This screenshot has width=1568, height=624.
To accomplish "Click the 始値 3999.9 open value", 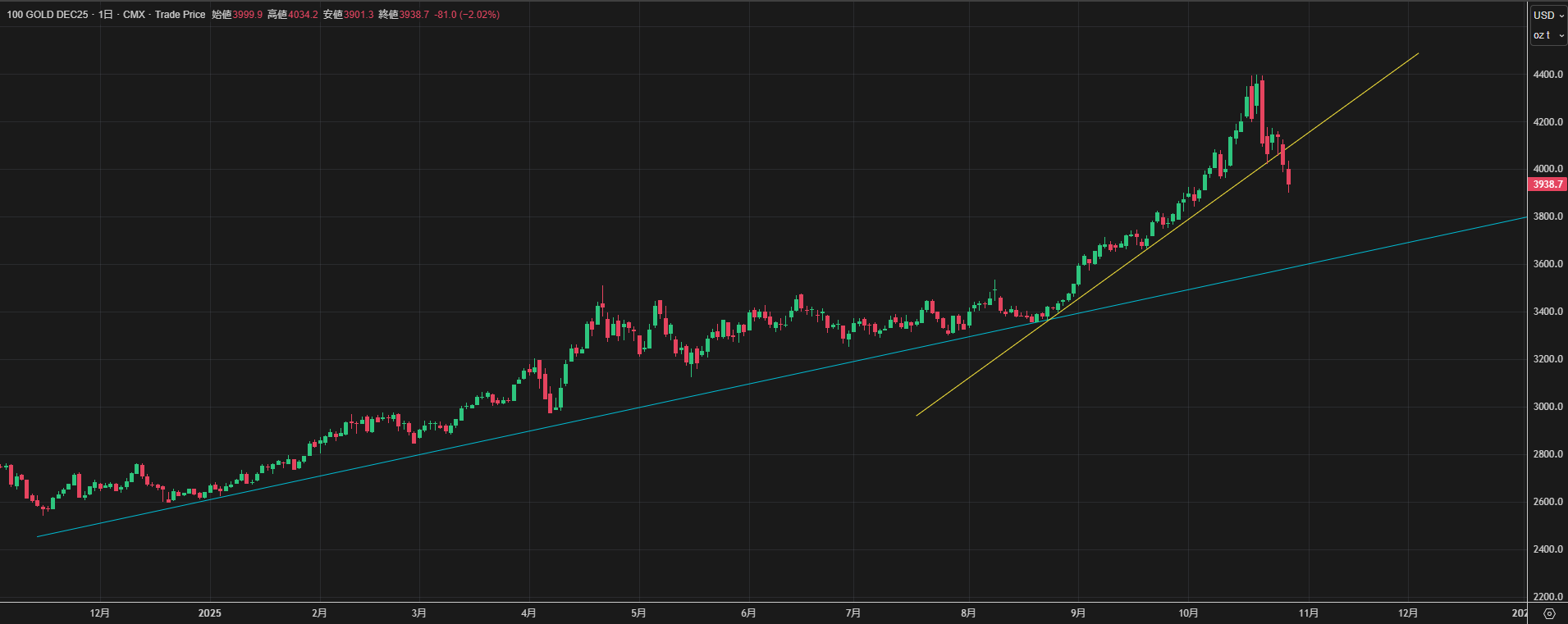I will [247, 15].
